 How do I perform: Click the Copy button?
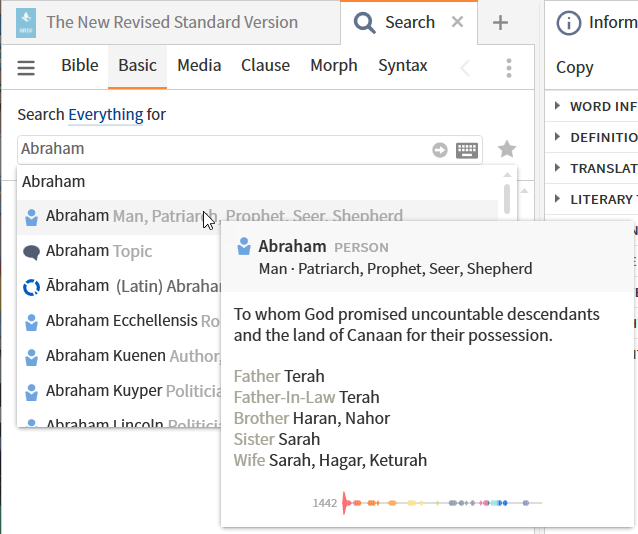pyautogui.click(x=575, y=68)
